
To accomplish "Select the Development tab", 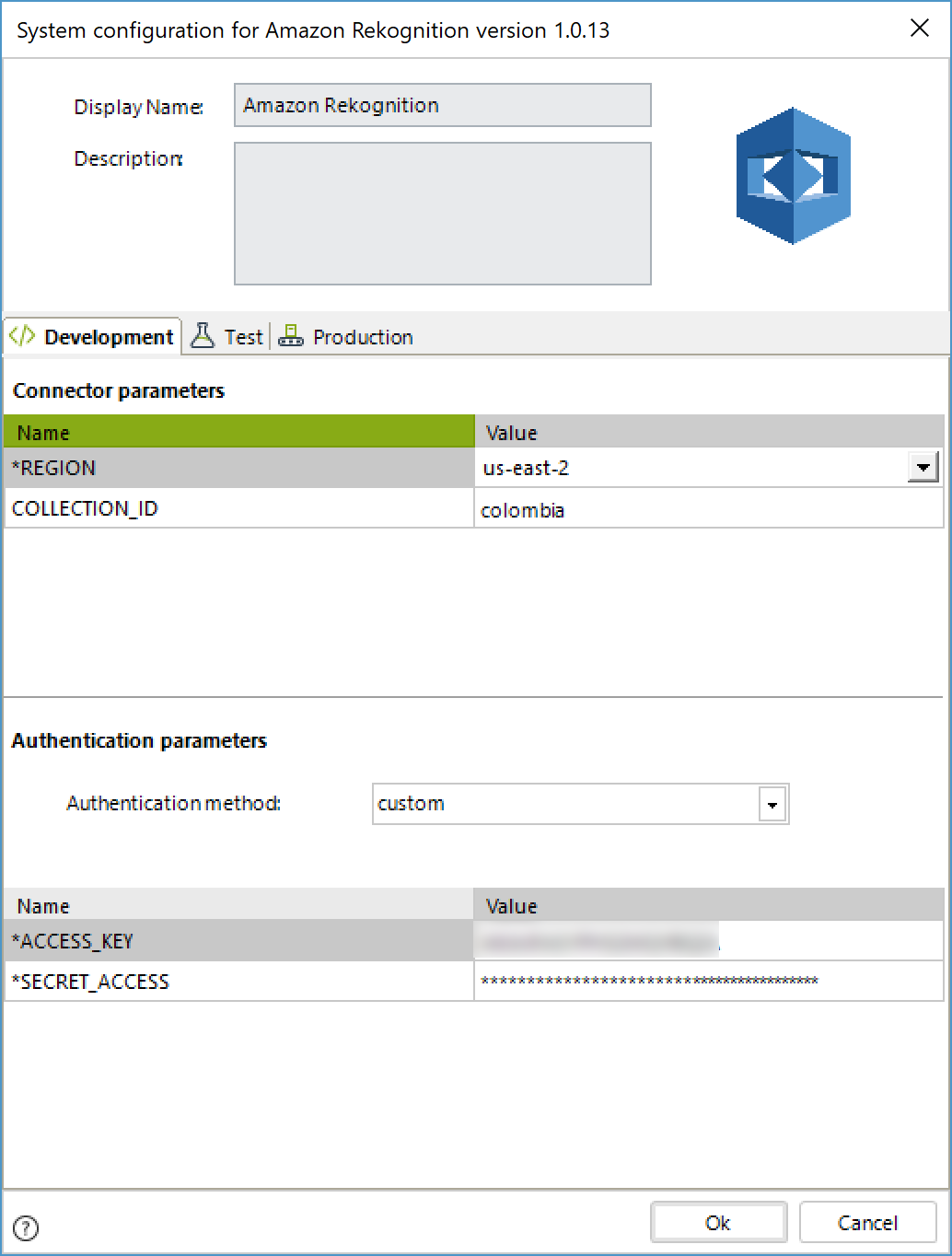I will 108,337.
